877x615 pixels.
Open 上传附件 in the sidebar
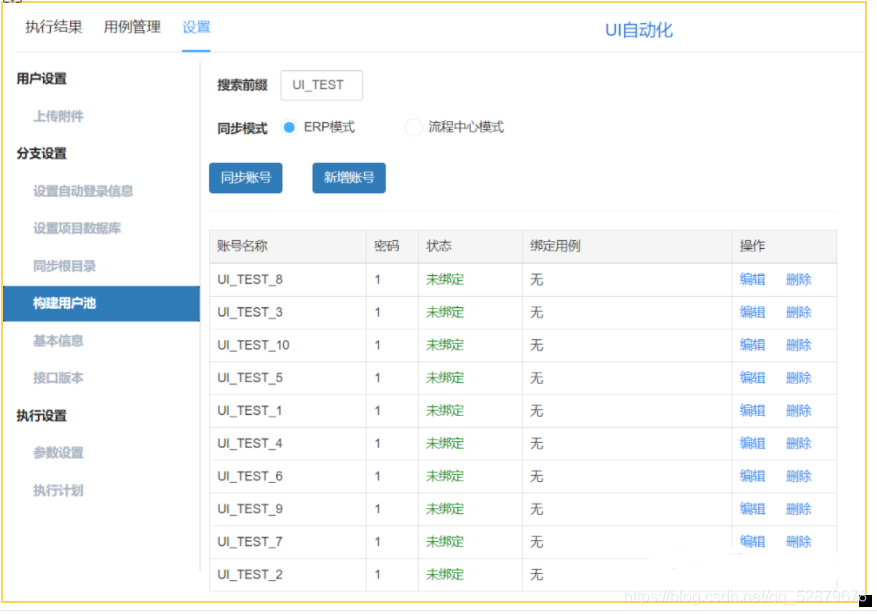coord(58,116)
